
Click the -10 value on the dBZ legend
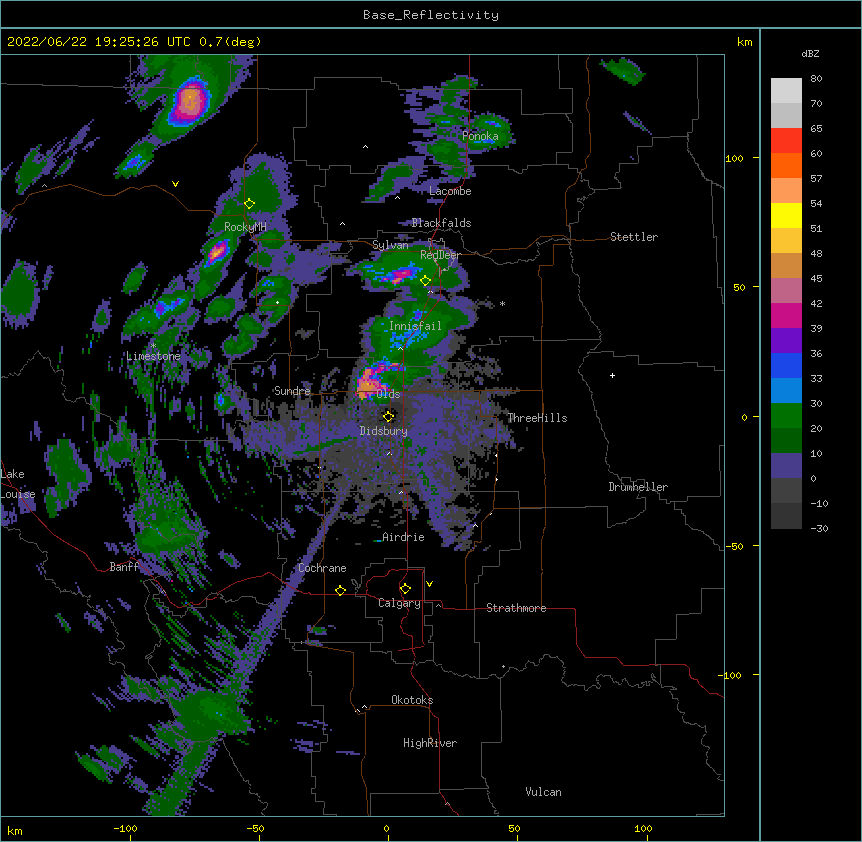[x=819, y=503]
